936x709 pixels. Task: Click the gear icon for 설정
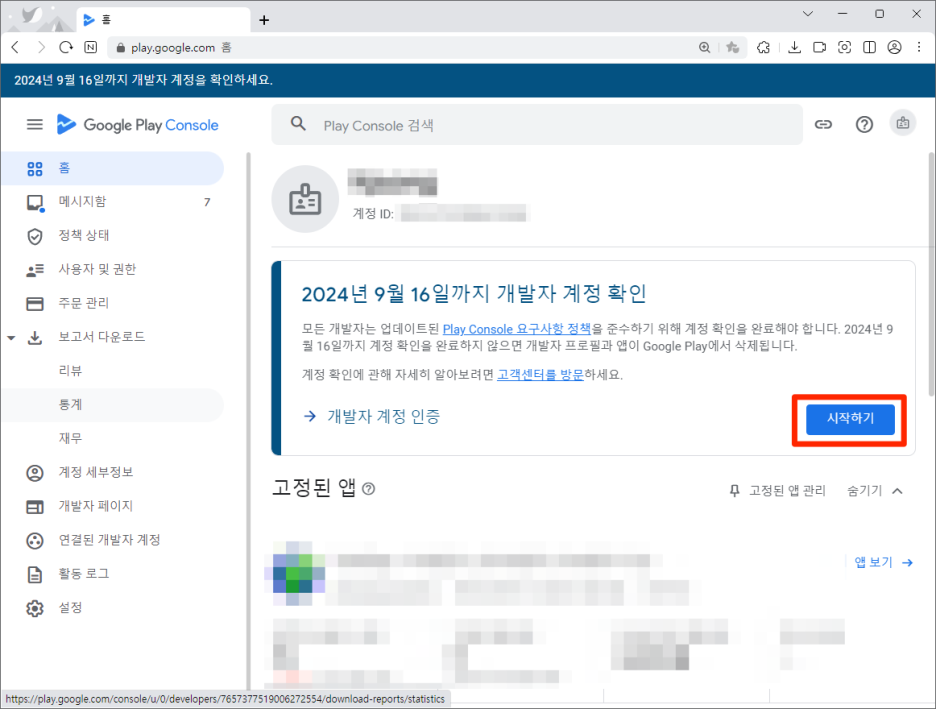pyautogui.click(x=35, y=609)
